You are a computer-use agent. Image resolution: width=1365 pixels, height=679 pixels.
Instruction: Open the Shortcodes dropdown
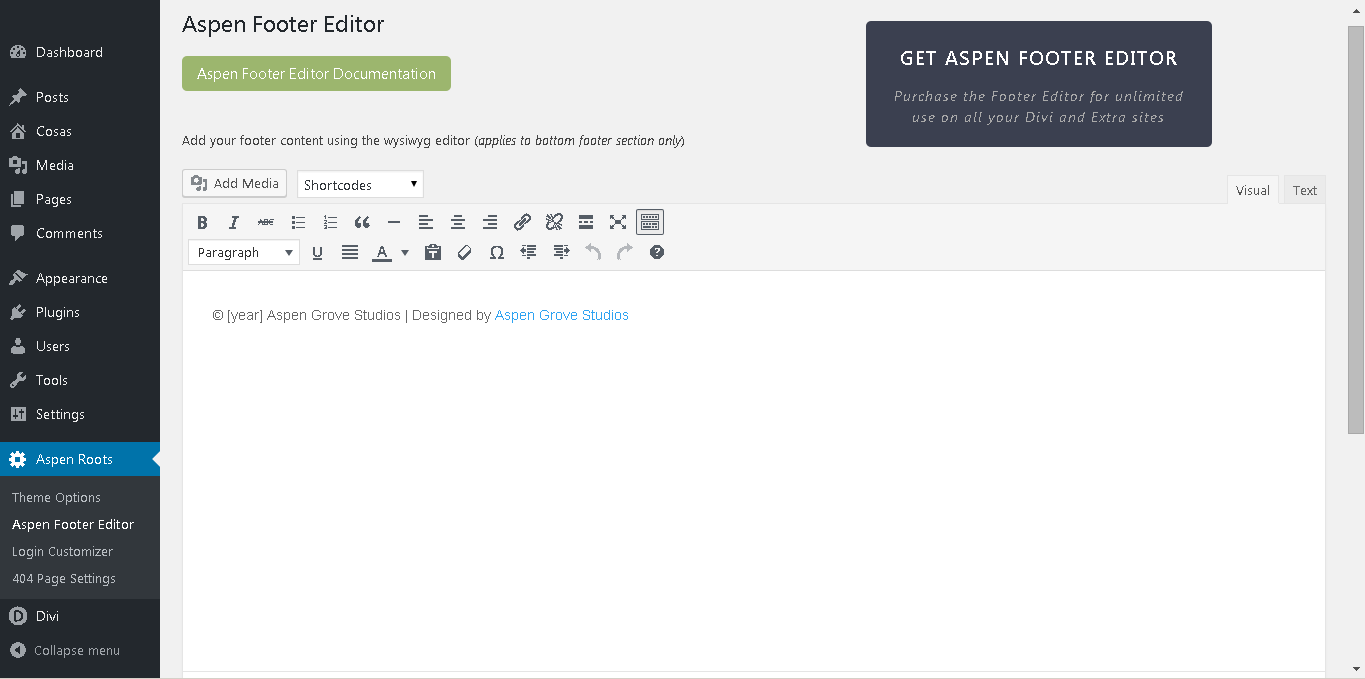pyautogui.click(x=360, y=185)
